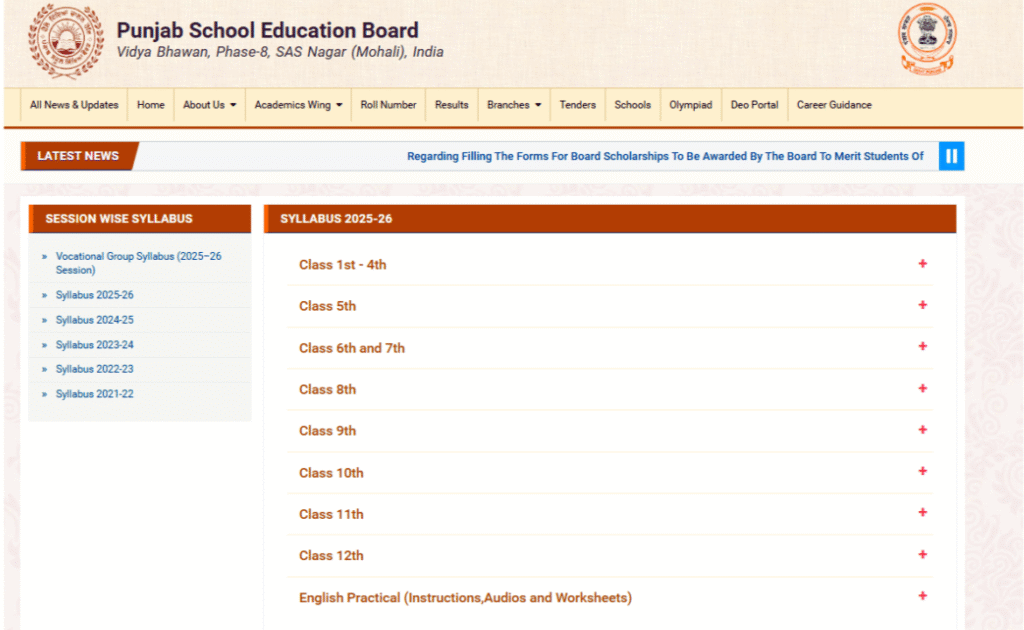
Task: Expand the Class 10th syllabus section
Action: point(610,473)
